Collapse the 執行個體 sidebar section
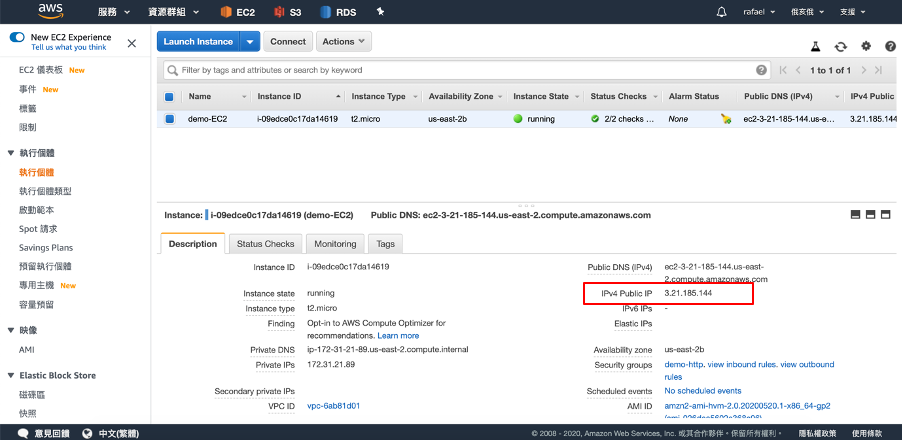 click(x=10, y=153)
